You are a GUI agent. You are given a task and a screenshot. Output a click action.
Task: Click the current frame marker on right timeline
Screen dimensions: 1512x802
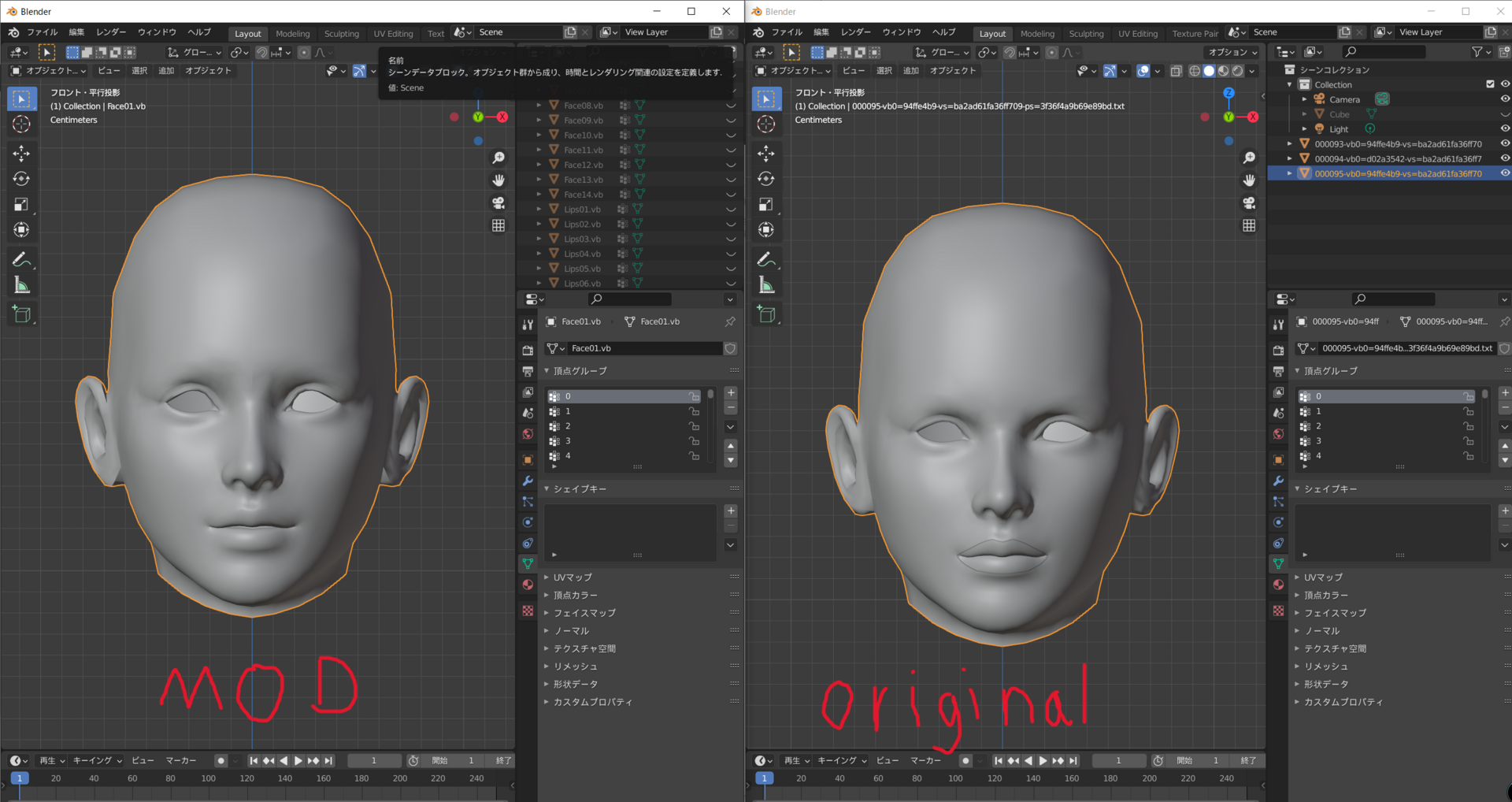[764, 778]
